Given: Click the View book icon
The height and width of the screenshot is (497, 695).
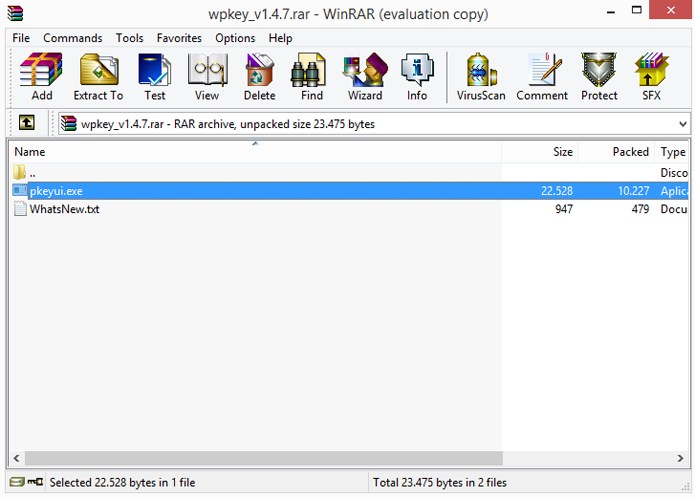Looking at the screenshot, I should pyautogui.click(x=207, y=77).
